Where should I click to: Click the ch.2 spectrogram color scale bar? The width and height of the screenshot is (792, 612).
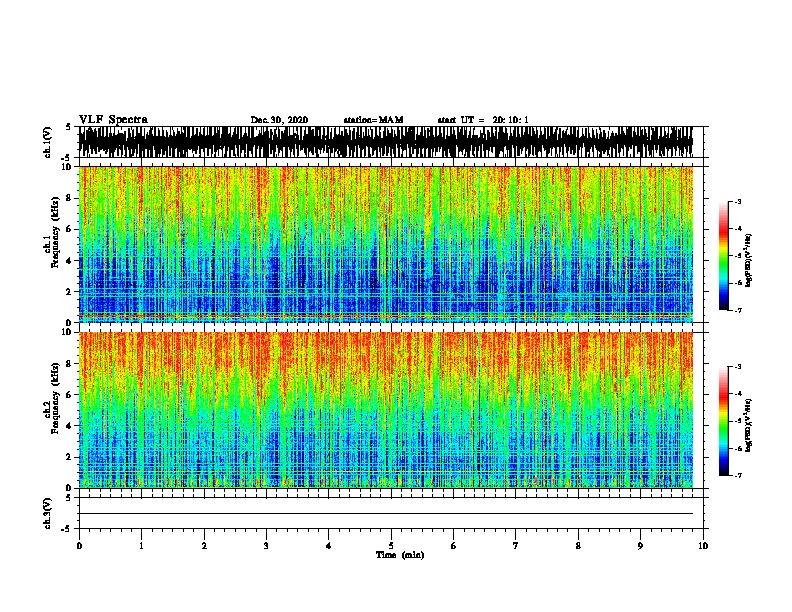click(724, 421)
